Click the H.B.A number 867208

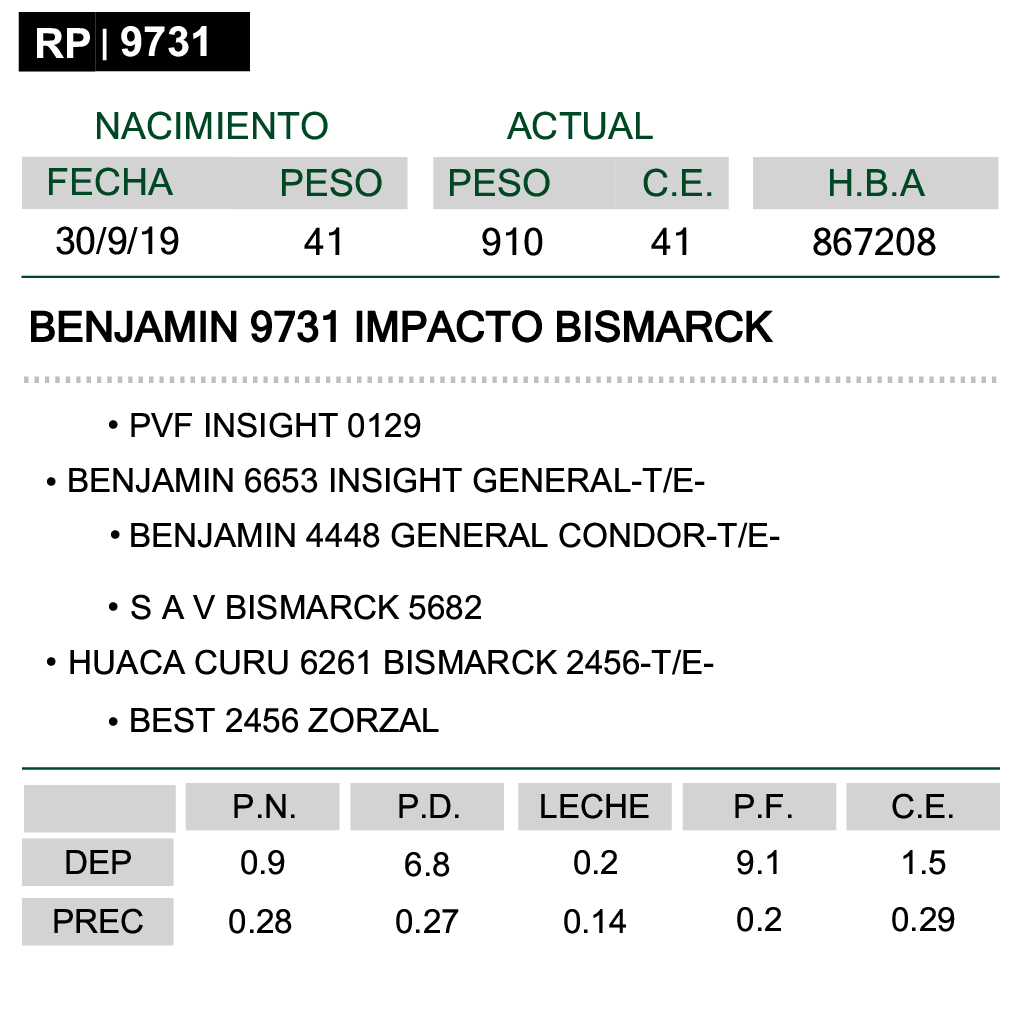coord(874,242)
